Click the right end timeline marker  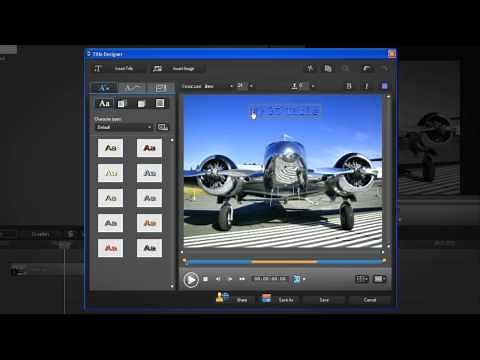[384, 261]
